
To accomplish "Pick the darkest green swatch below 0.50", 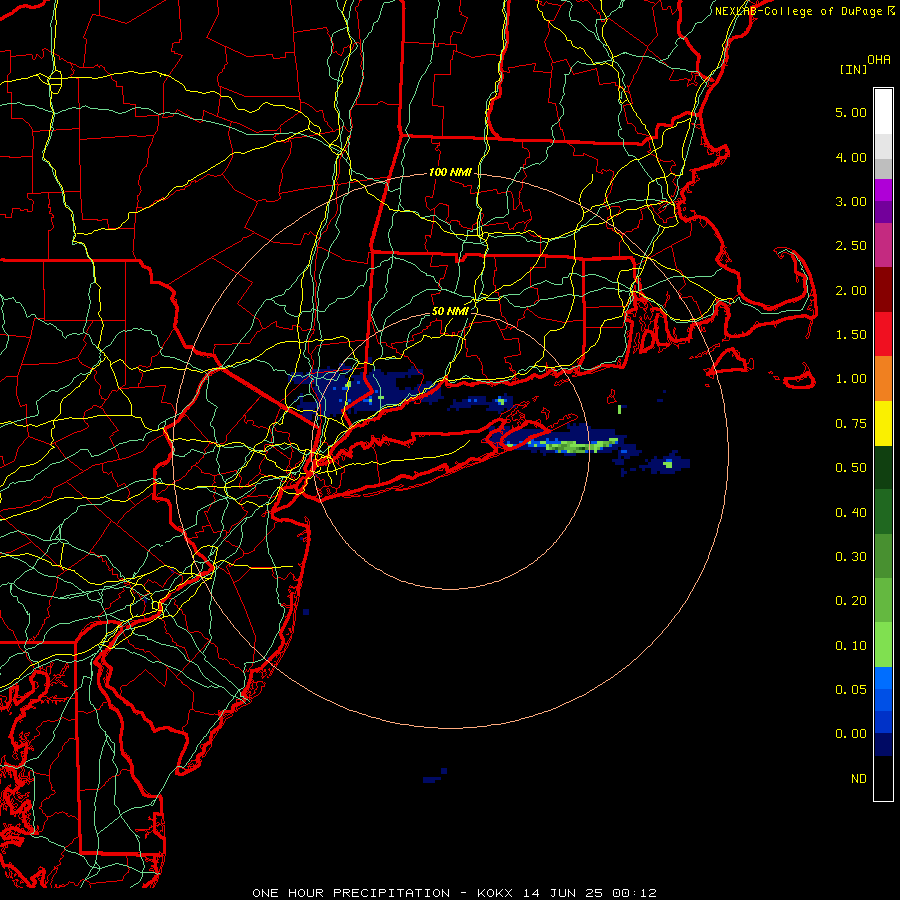I will click(x=883, y=467).
